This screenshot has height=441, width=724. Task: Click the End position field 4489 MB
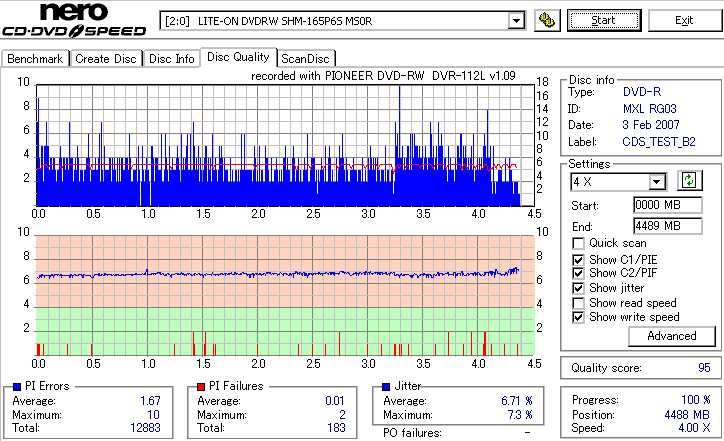tap(668, 226)
